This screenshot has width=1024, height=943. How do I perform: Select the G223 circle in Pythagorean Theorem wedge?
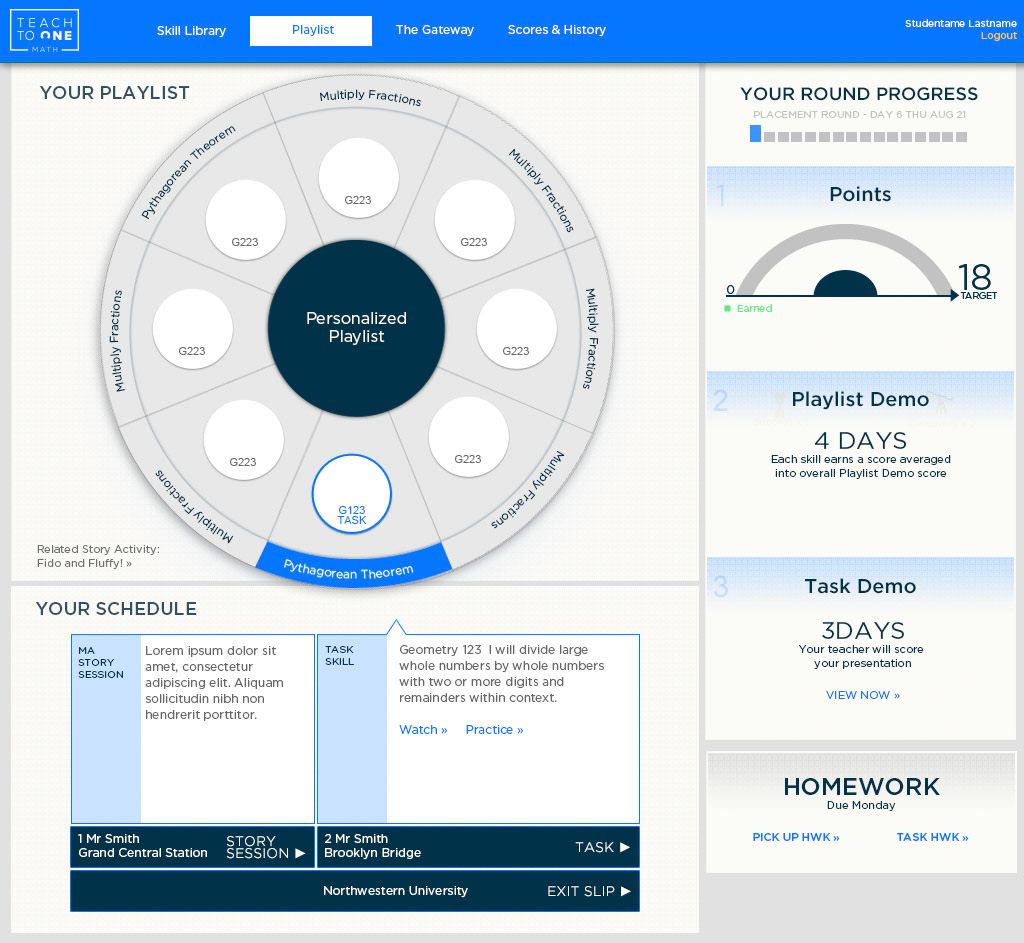(246, 220)
